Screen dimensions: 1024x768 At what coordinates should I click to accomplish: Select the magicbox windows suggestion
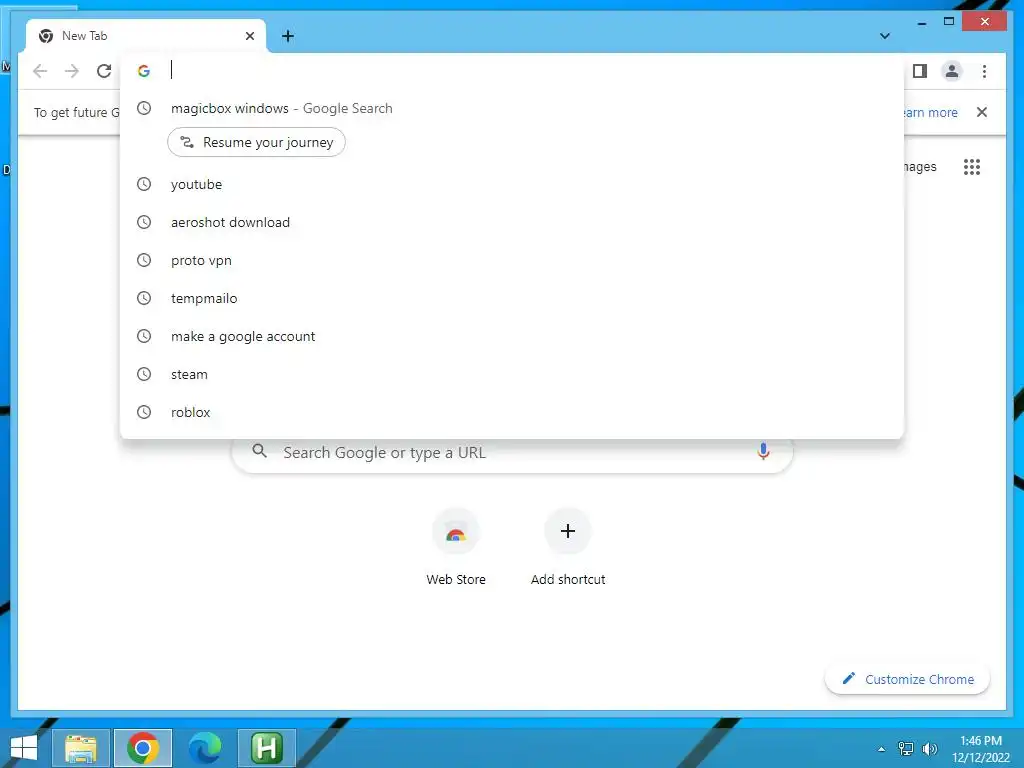tap(512, 108)
